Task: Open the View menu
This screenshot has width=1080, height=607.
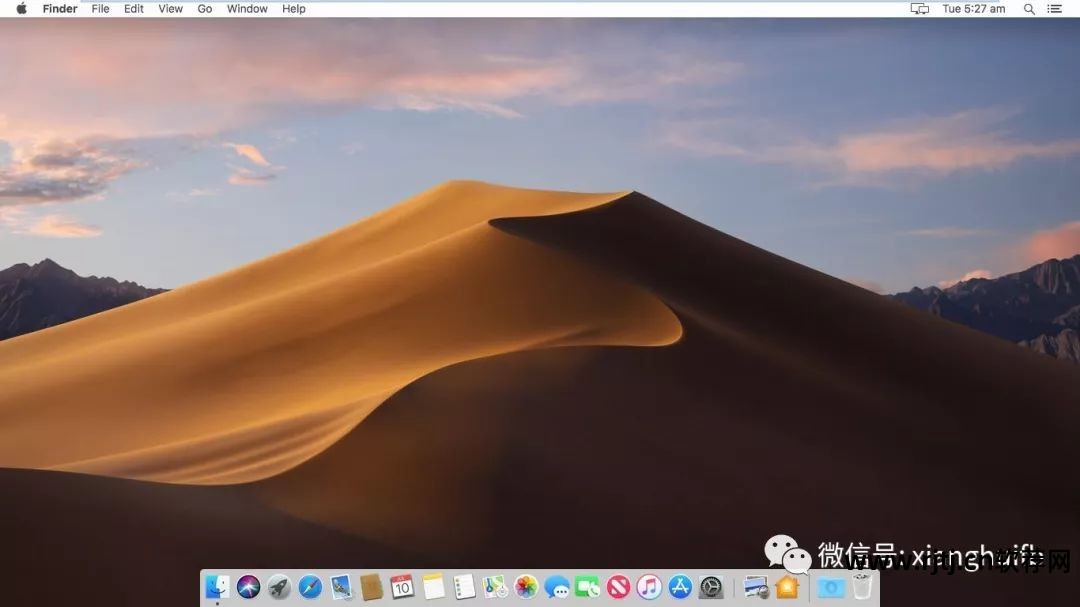Action: coord(170,9)
